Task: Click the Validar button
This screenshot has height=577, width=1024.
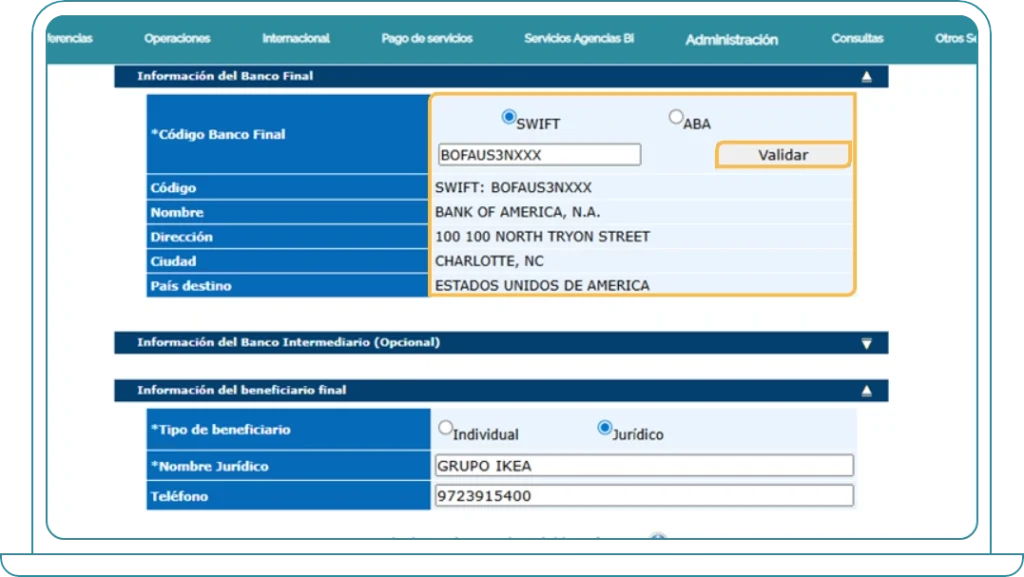Action: [784, 154]
